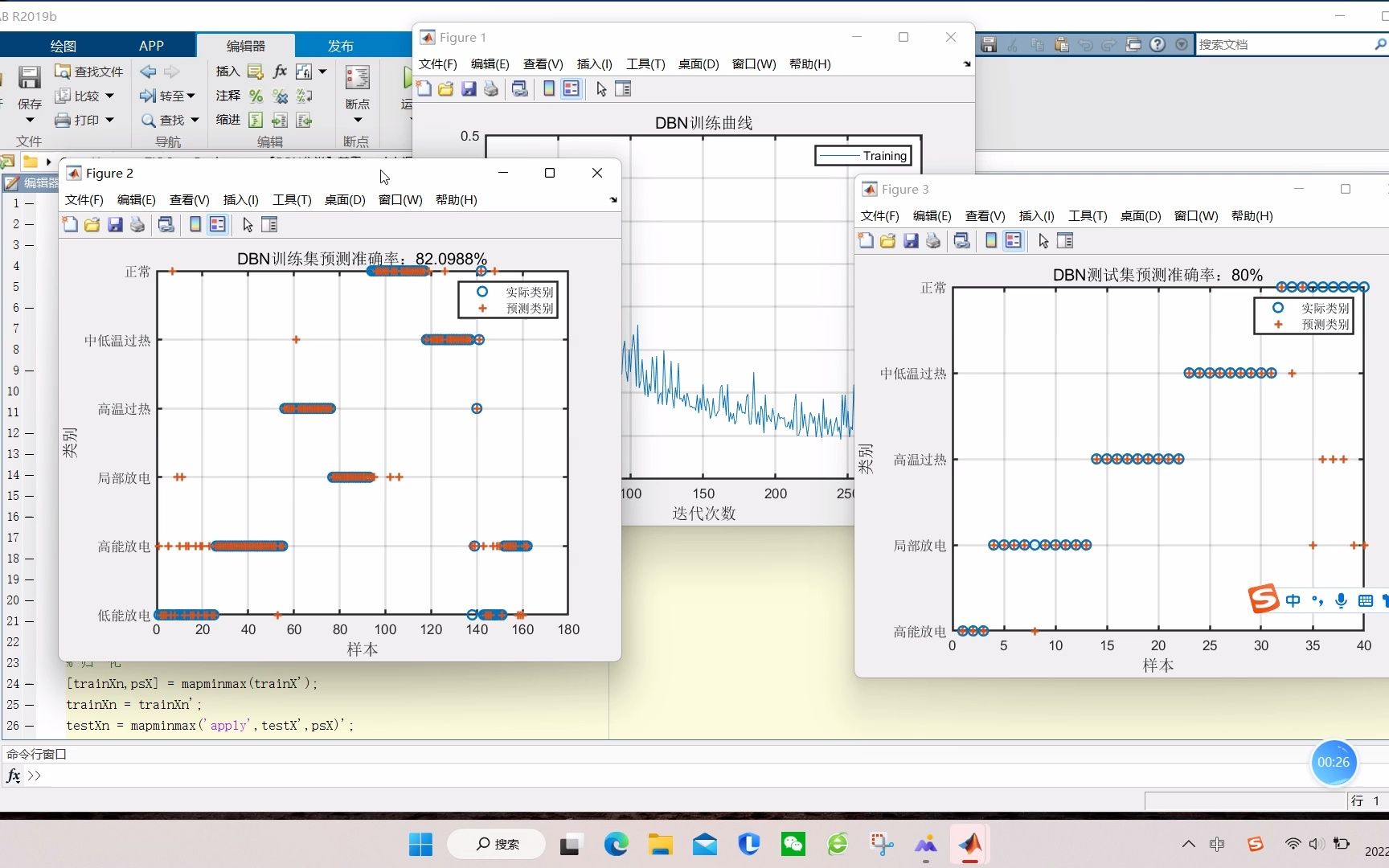Toggle uncomment using the %x icon

coord(280,96)
